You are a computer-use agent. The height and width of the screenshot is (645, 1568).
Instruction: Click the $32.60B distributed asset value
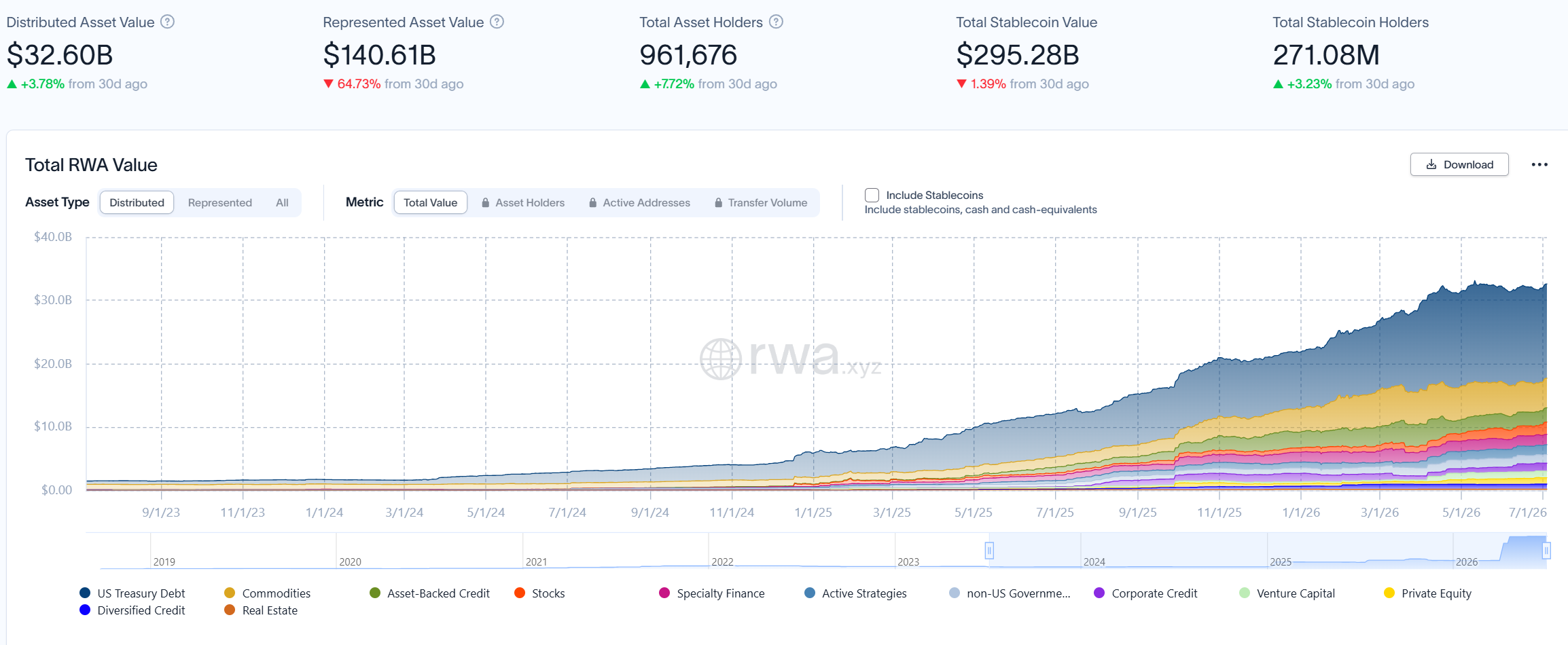60,55
